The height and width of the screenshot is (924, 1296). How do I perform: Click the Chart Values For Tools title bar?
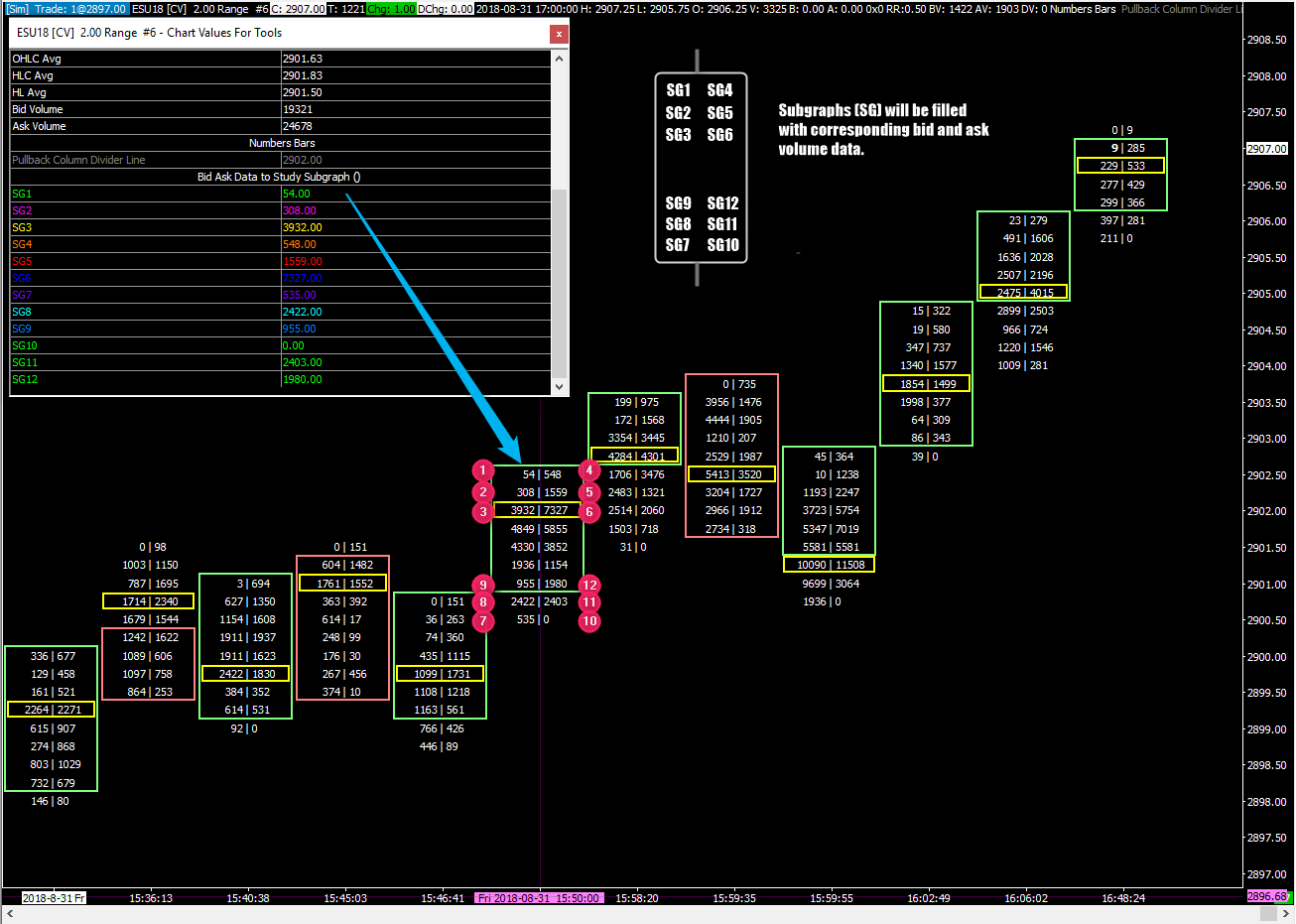[278, 33]
